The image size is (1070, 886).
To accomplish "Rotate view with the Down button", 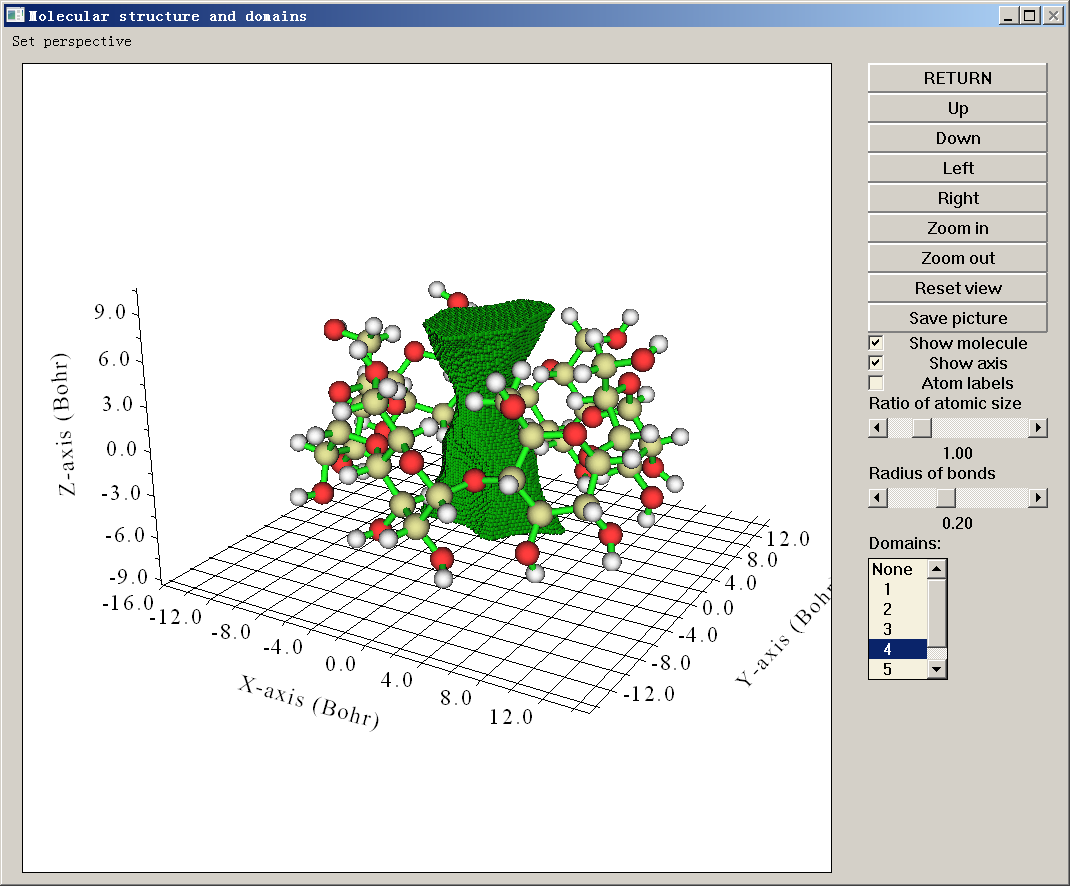I will [957, 138].
